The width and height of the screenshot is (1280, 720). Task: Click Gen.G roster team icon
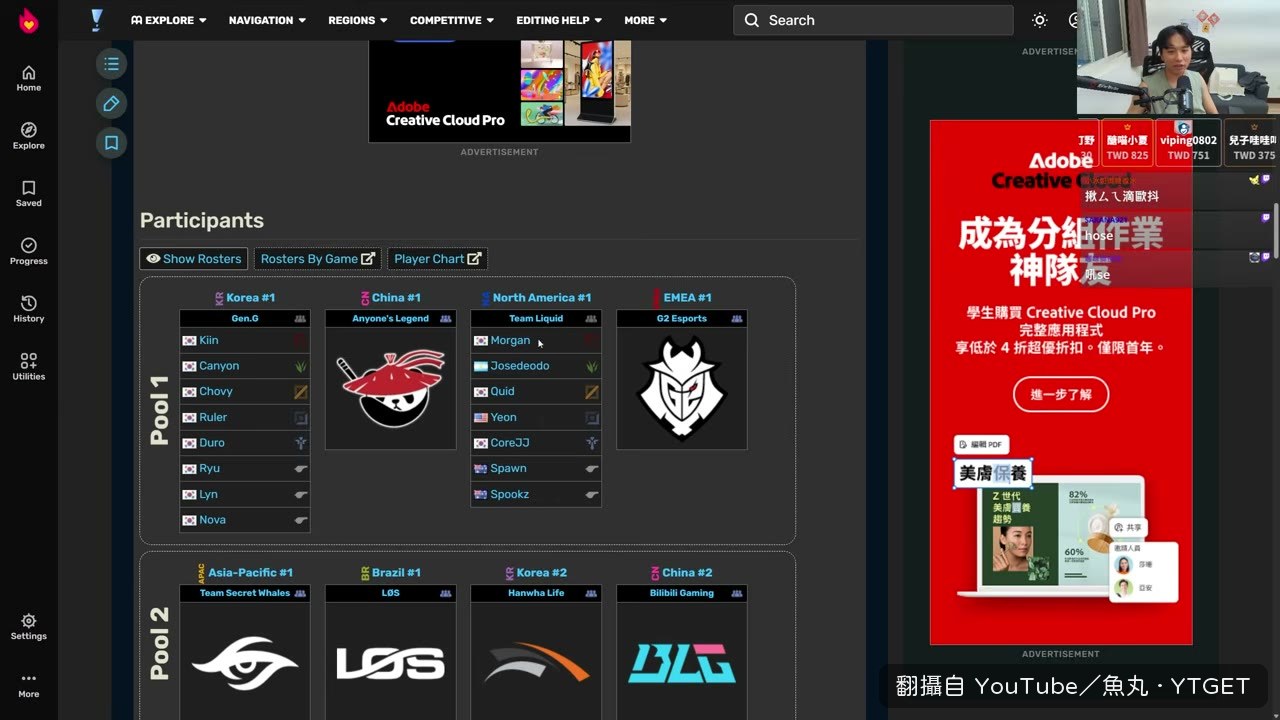click(x=300, y=319)
